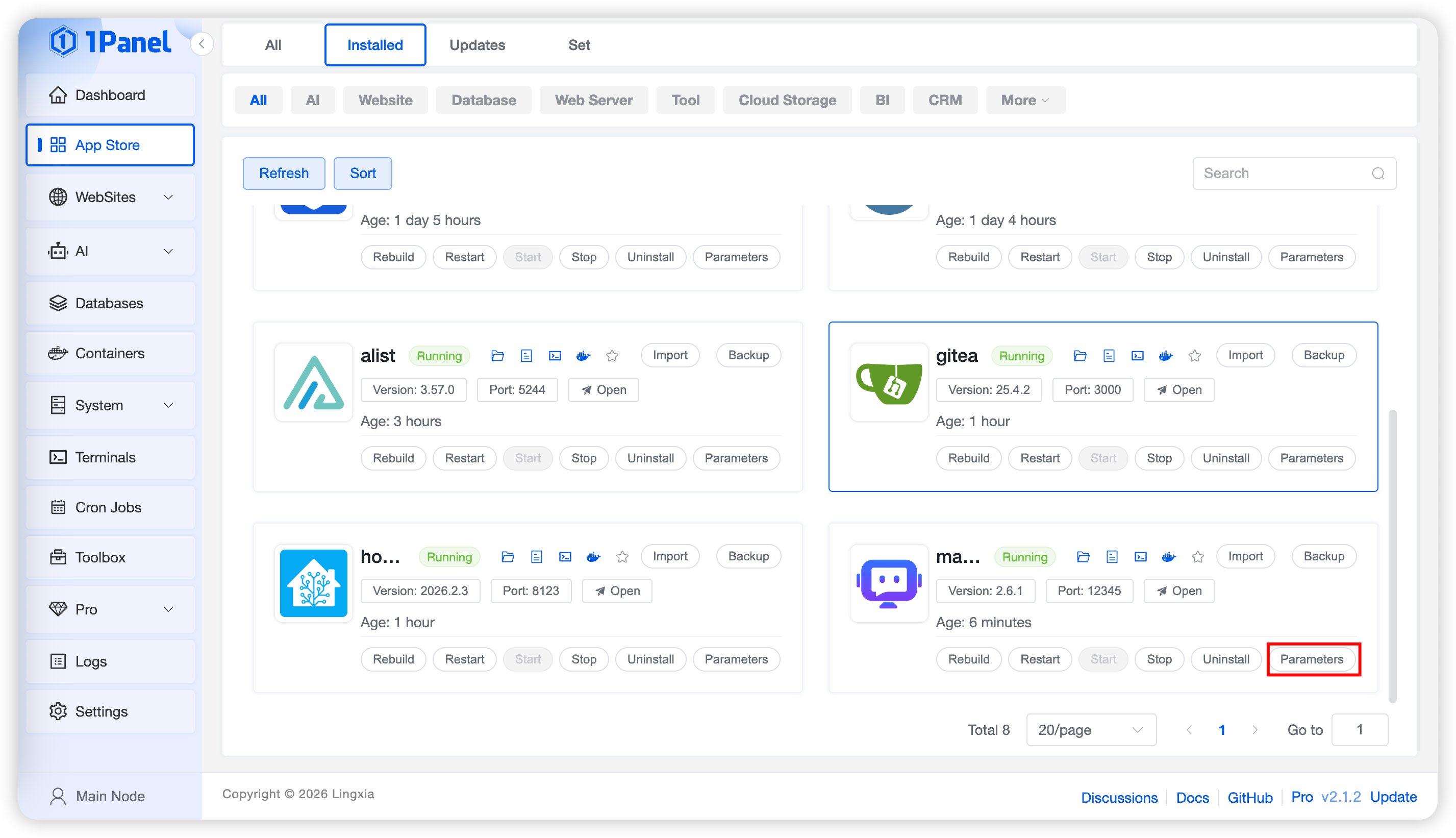Viewport: 1456px width, 838px height.
Task: Click search magnifier icon in search box
Action: [x=1378, y=173]
